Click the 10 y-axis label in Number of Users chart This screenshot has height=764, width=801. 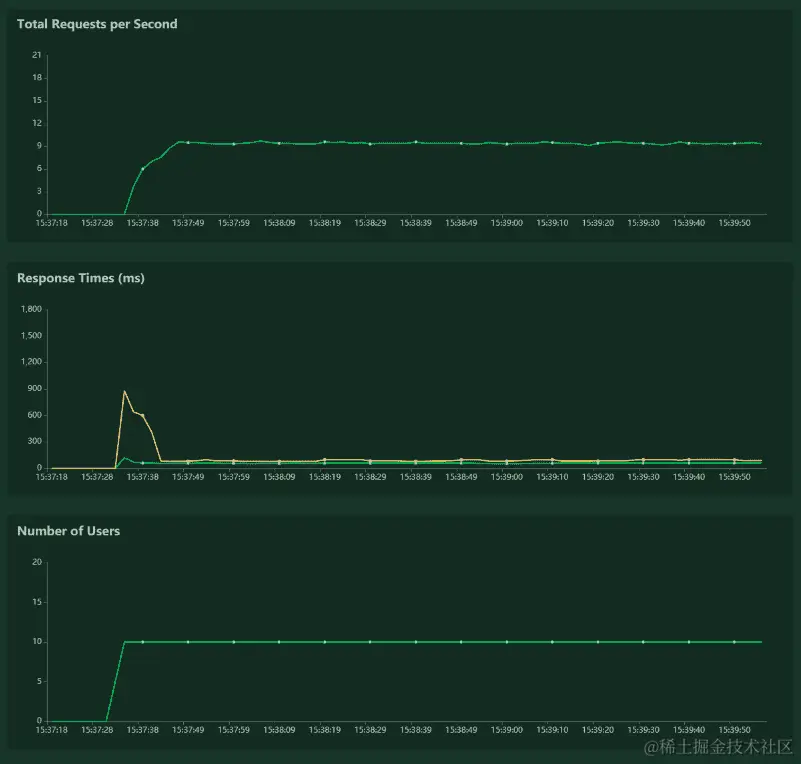(x=37, y=641)
